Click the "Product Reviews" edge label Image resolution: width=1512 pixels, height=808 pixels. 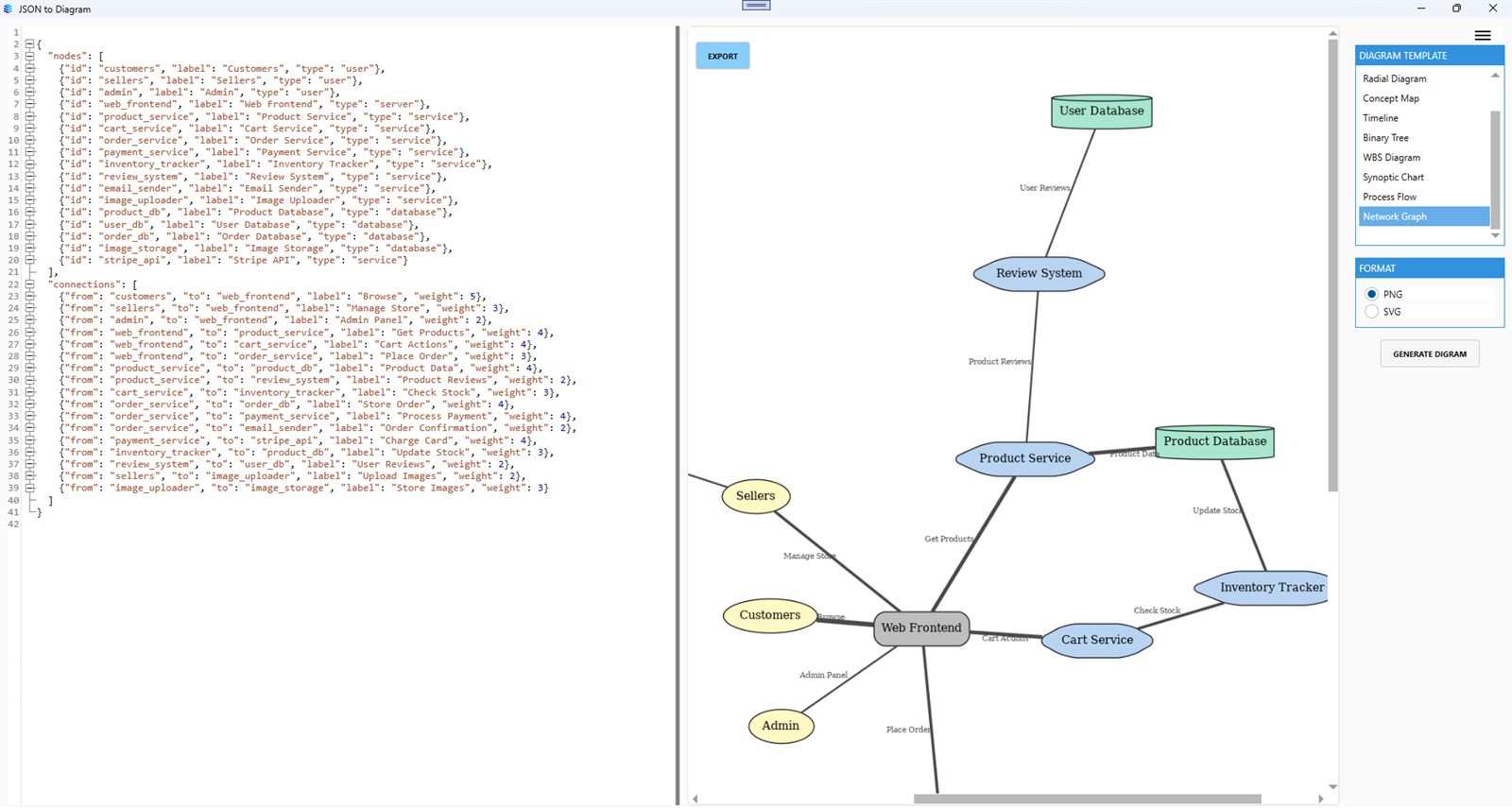[x=1000, y=362]
